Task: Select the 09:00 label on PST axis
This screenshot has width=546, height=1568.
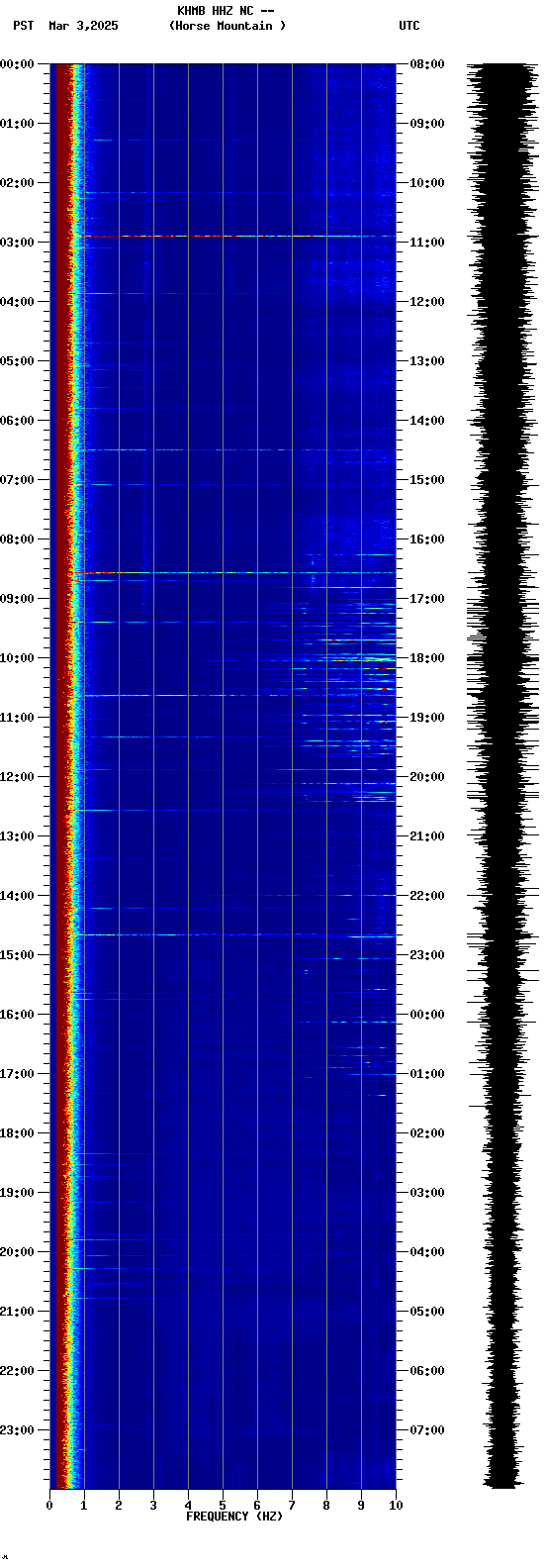Action: [18, 599]
